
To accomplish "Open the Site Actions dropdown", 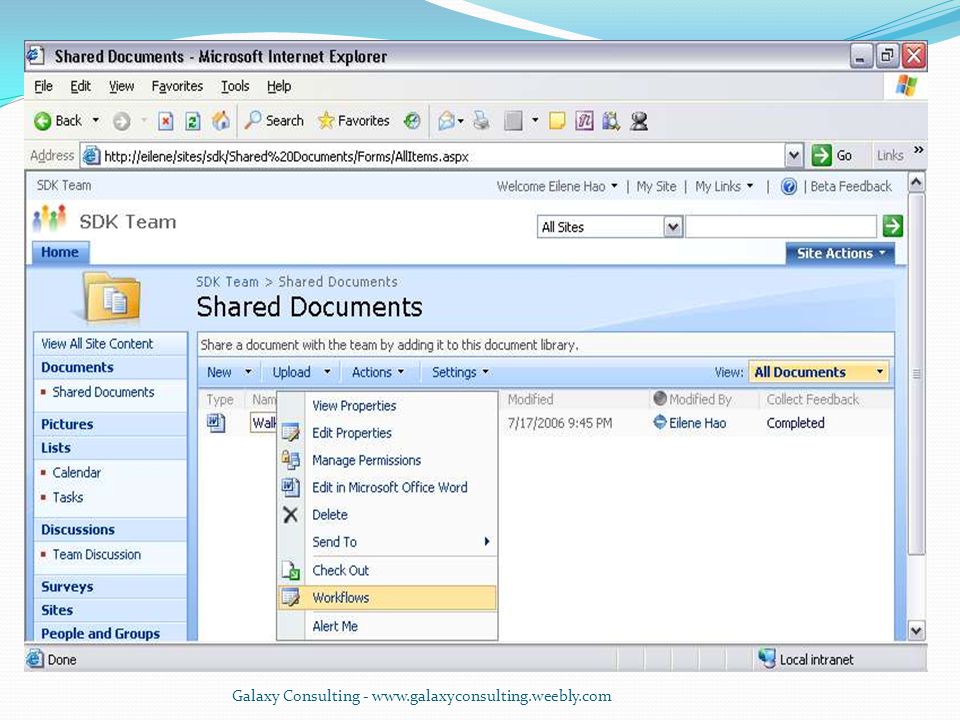I will (840, 253).
